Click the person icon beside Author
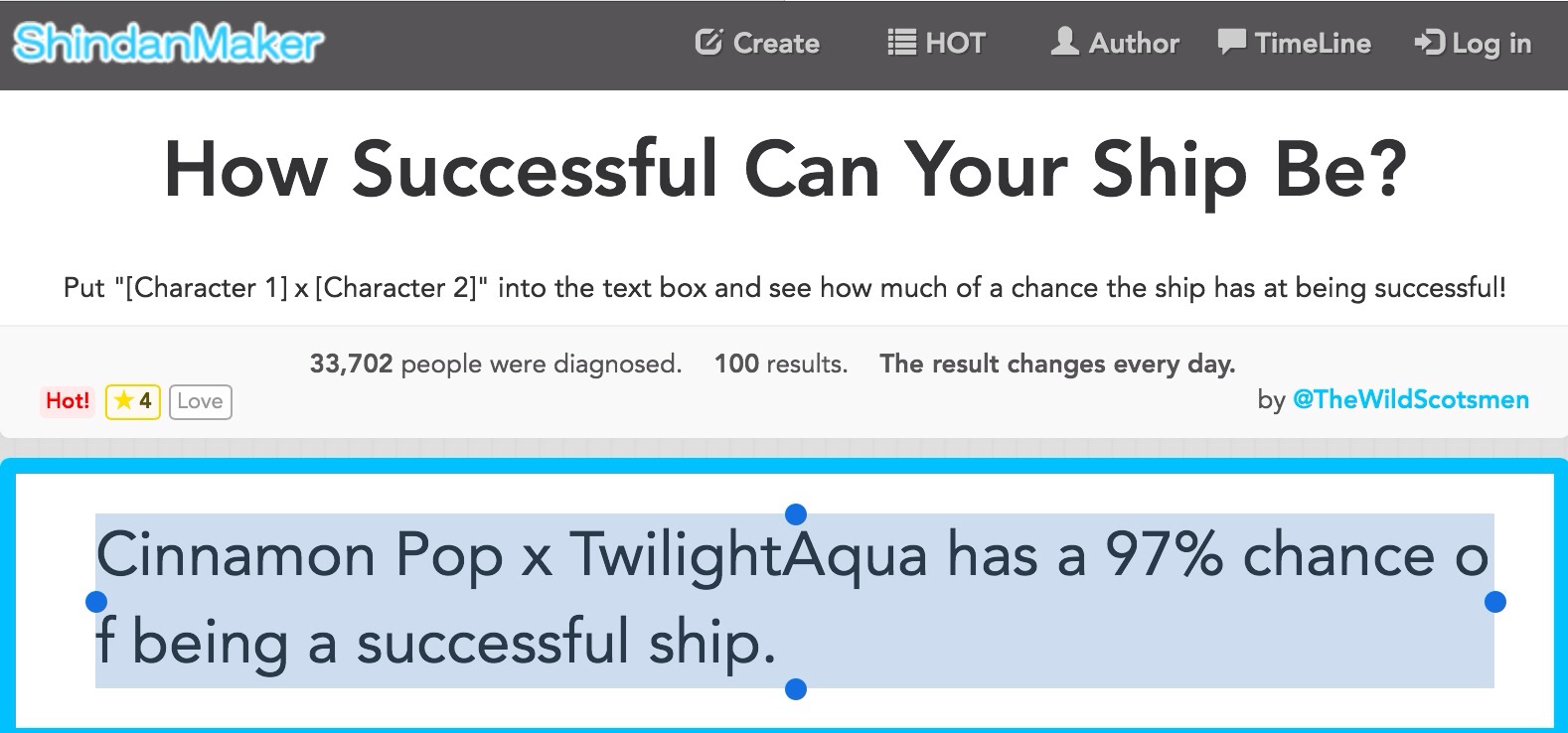The width and height of the screenshot is (1568, 733). pyautogui.click(x=1064, y=42)
